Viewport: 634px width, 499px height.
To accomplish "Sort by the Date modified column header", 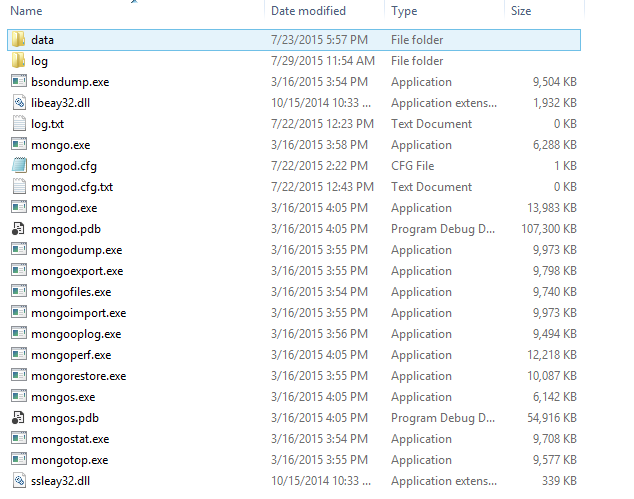I will [x=308, y=11].
